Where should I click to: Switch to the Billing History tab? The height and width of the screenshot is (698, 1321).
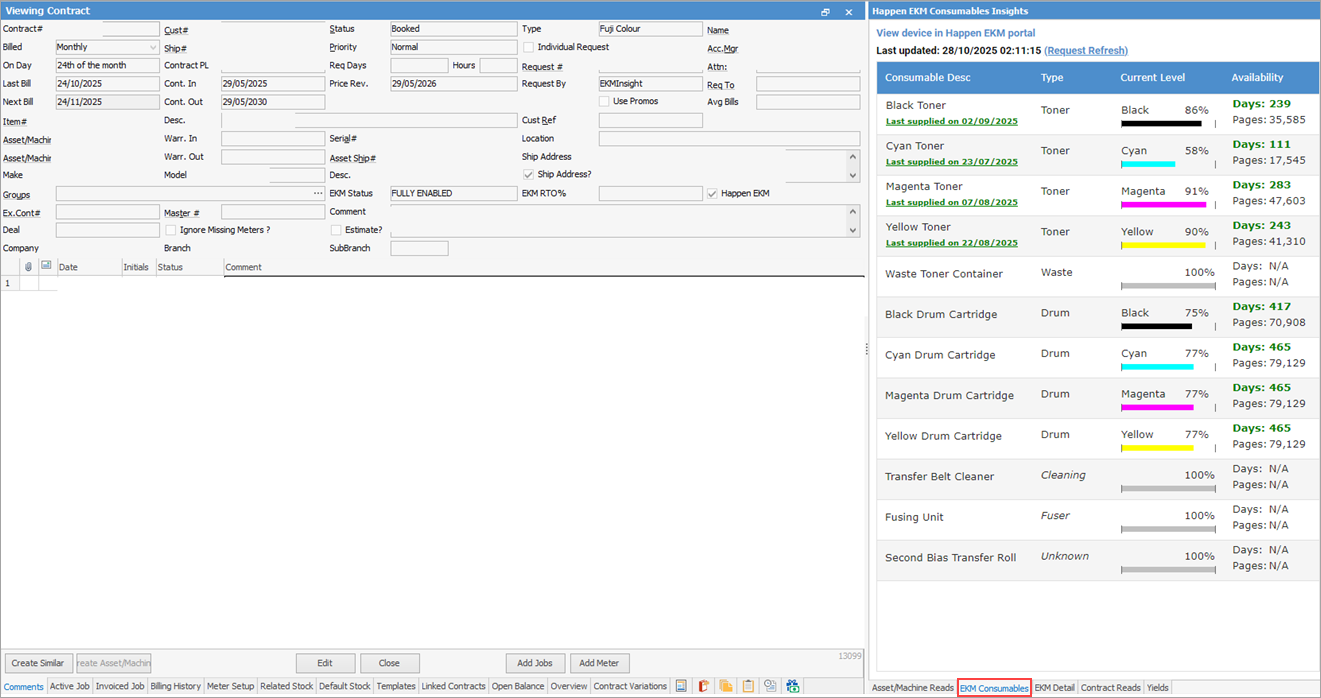point(175,687)
